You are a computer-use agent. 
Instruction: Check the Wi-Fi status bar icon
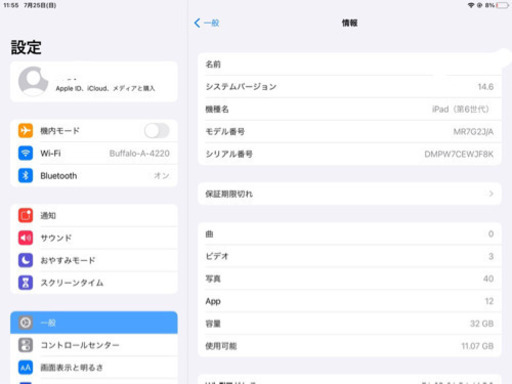471,5
